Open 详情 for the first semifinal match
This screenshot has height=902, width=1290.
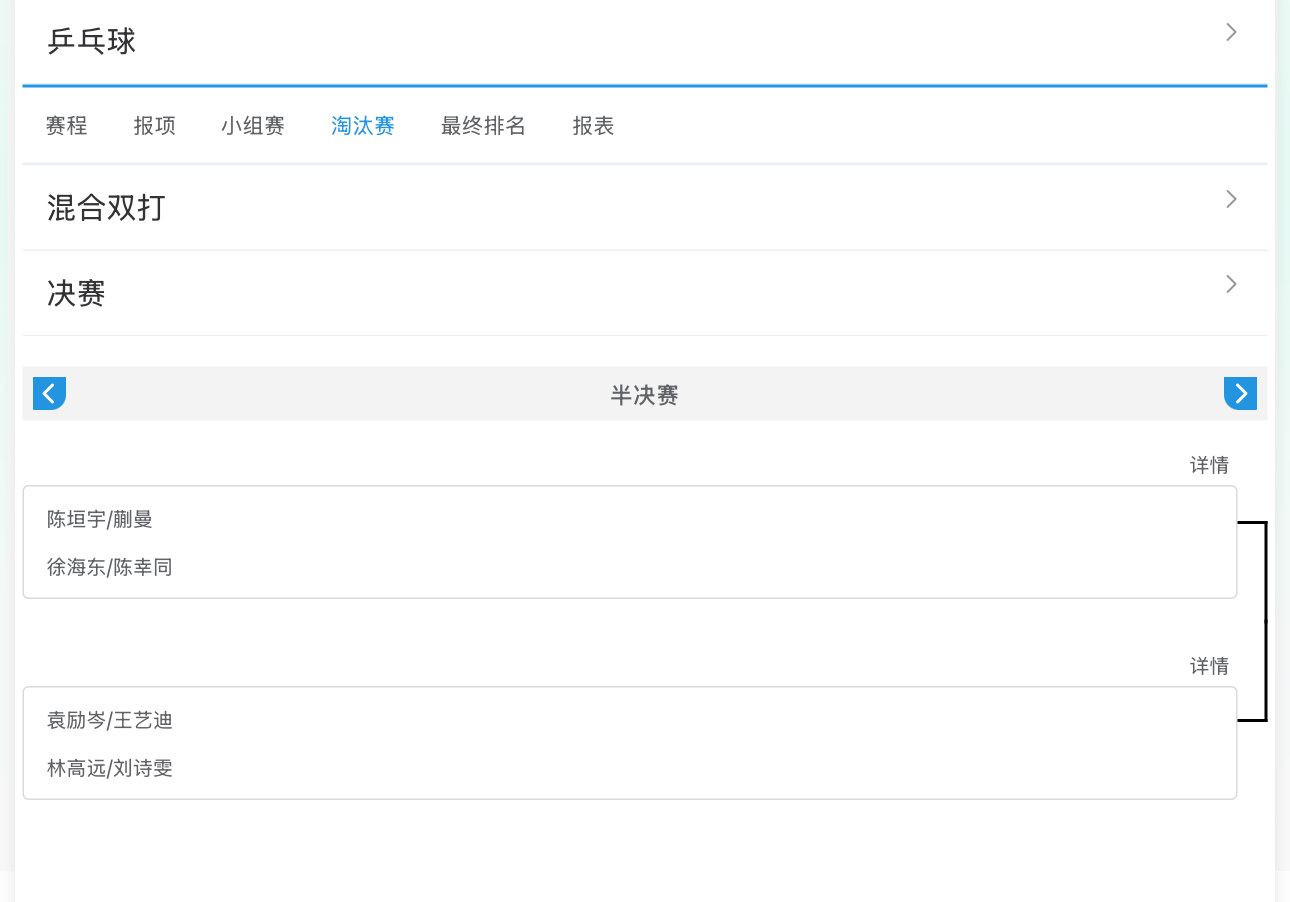point(1209,464)
